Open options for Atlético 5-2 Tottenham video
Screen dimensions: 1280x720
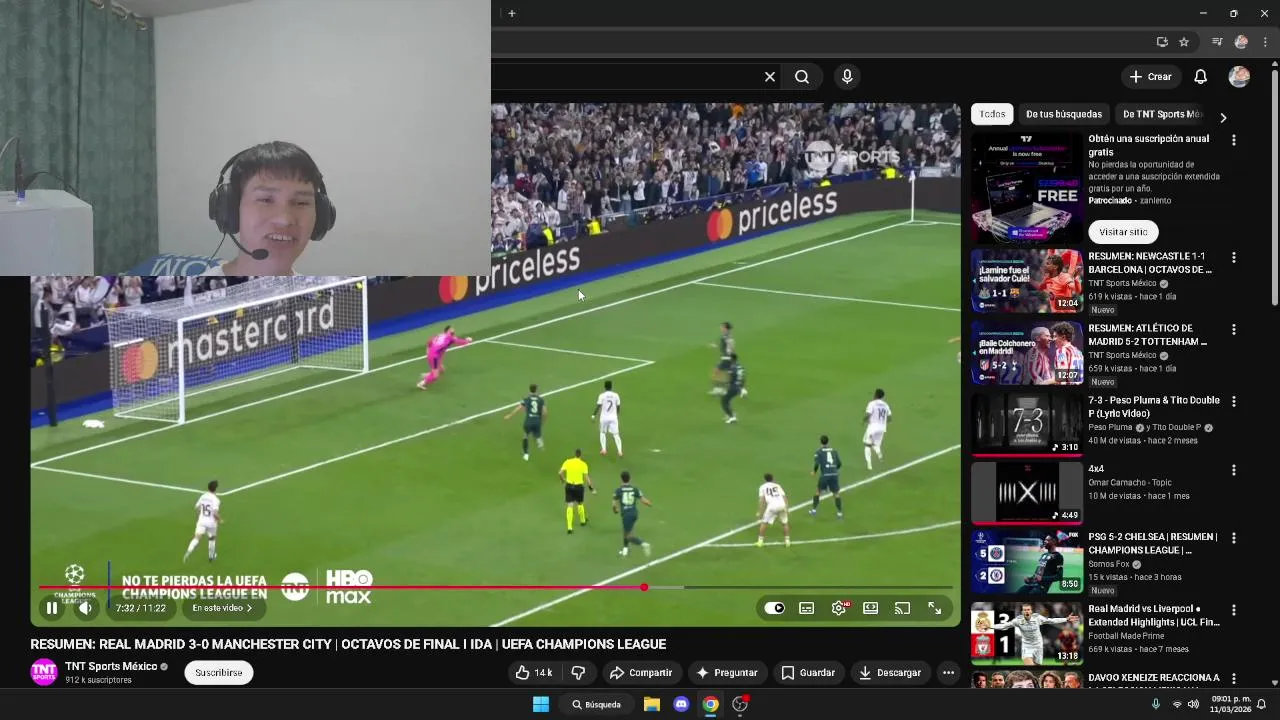pyautogui.click(x=1234, y=330)
